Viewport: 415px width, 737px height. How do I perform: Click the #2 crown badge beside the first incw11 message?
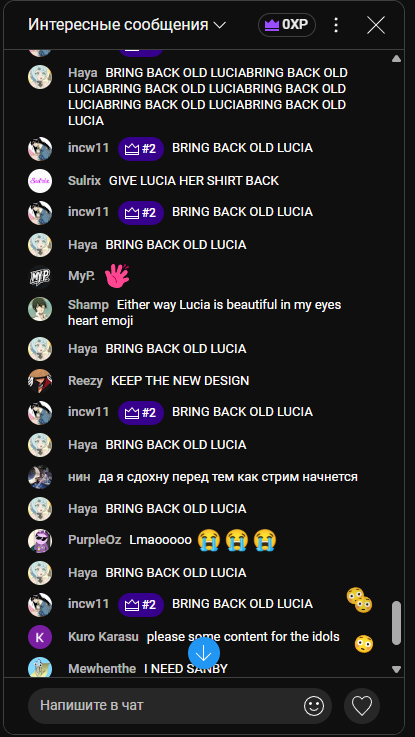coord(141,149)
